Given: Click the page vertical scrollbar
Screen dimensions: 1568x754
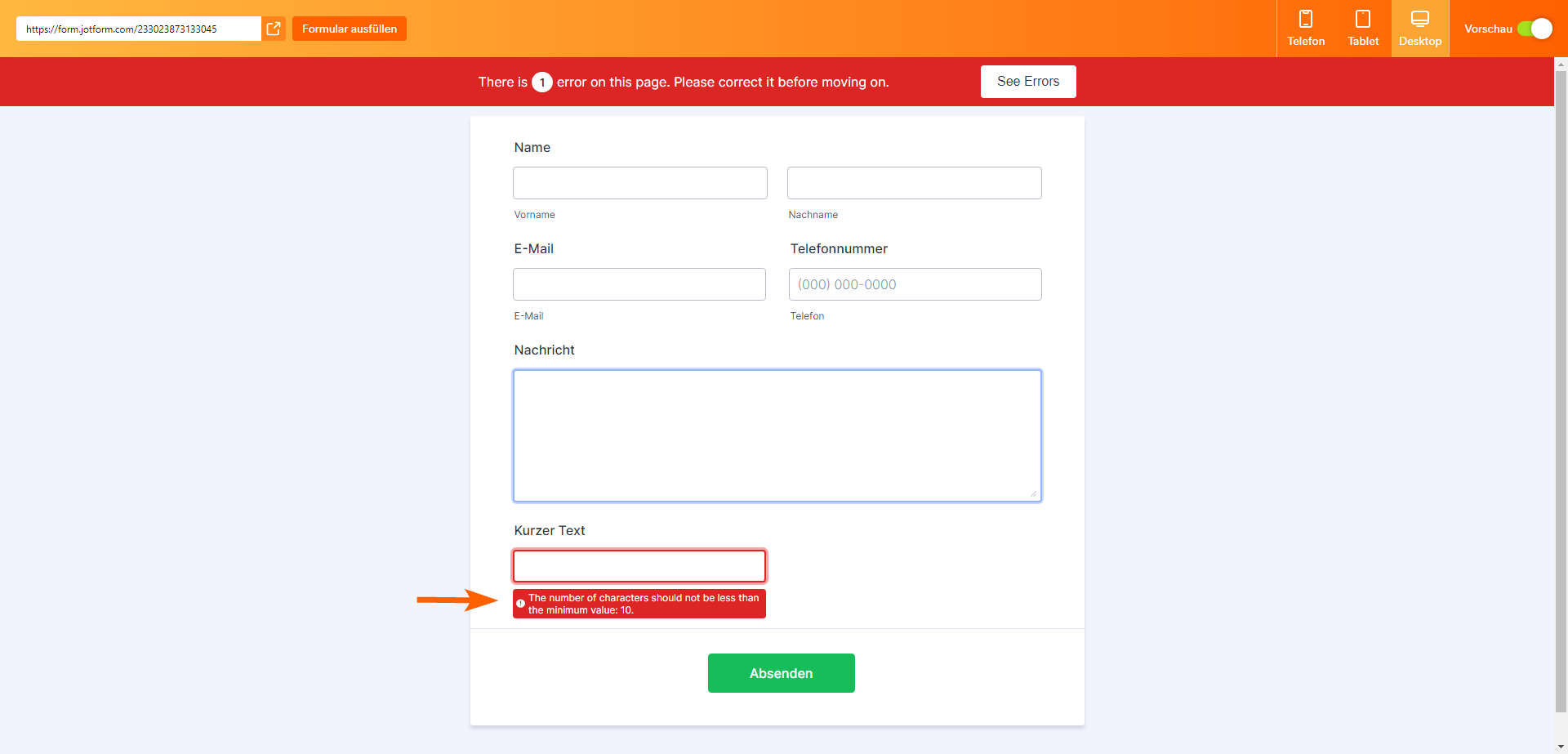Looking at the screenshot, I should click(x=1561, y=392).
